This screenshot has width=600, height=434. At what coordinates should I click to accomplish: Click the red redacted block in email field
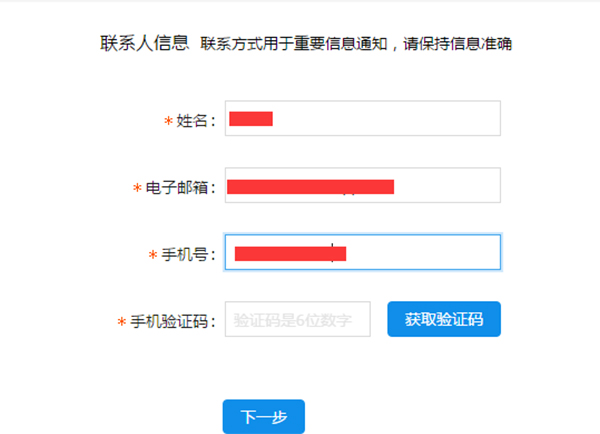coord(310,186)
